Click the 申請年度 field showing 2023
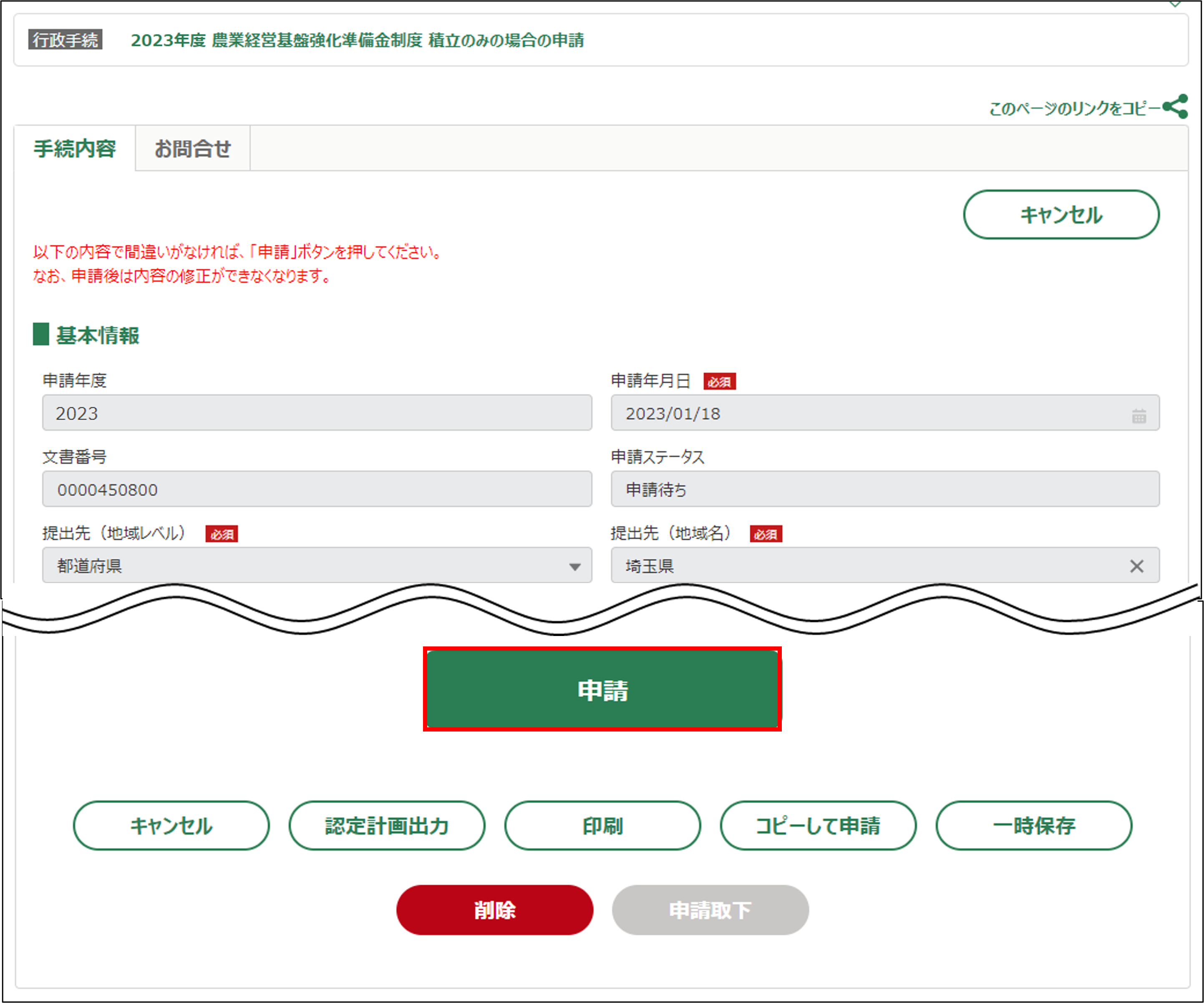Screen dimensions: 1204x1003 [317, 412]
